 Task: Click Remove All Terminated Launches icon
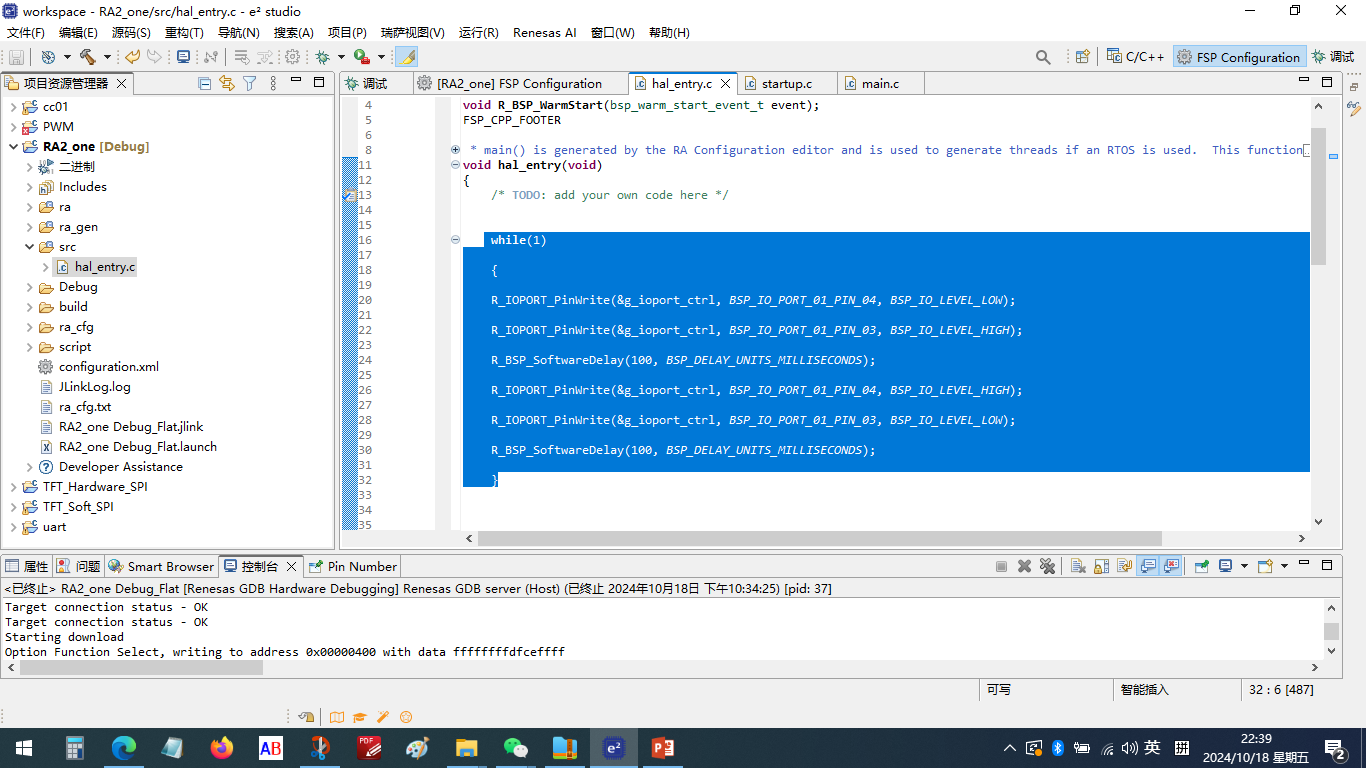click(1047, 566)
